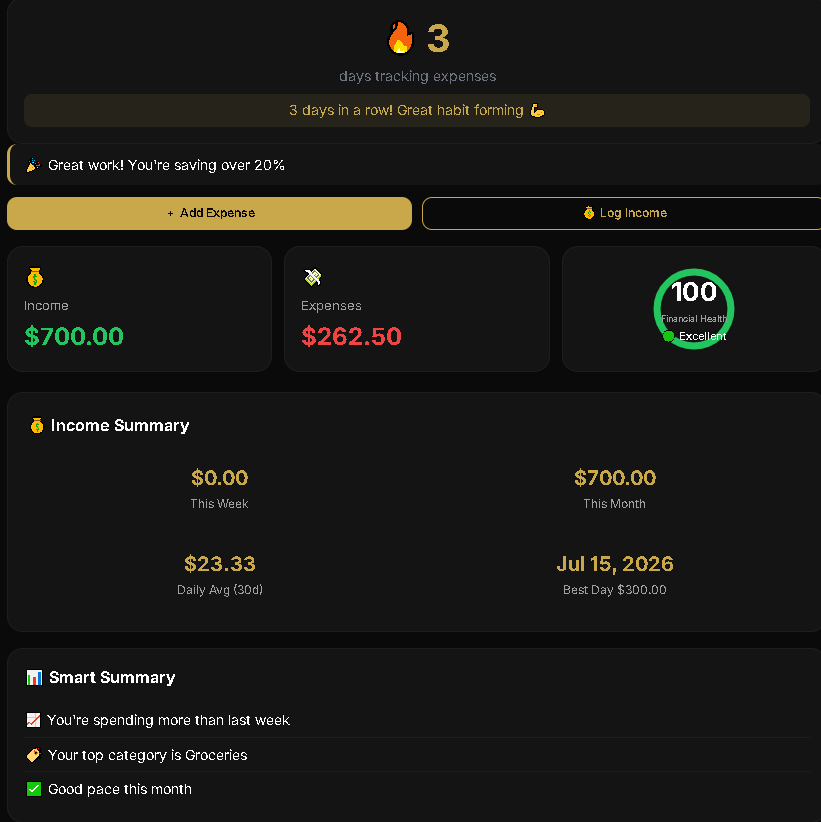Select the green Excellent status dot
Screen dimensions: 821x822
click(668, 336)
